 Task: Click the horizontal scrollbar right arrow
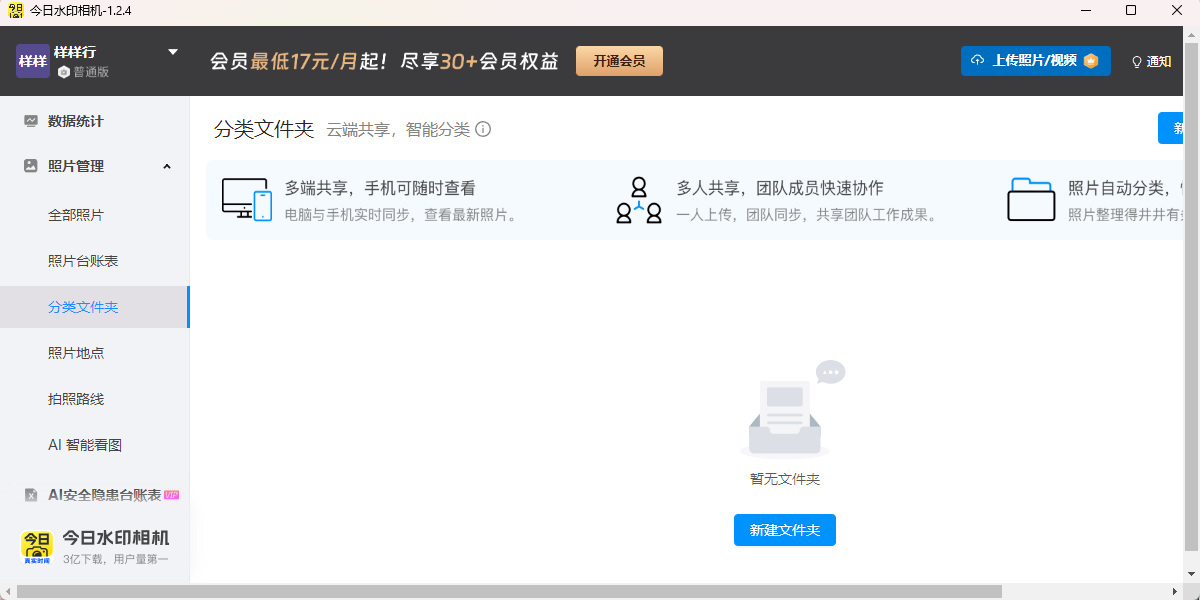[1176, 592]
